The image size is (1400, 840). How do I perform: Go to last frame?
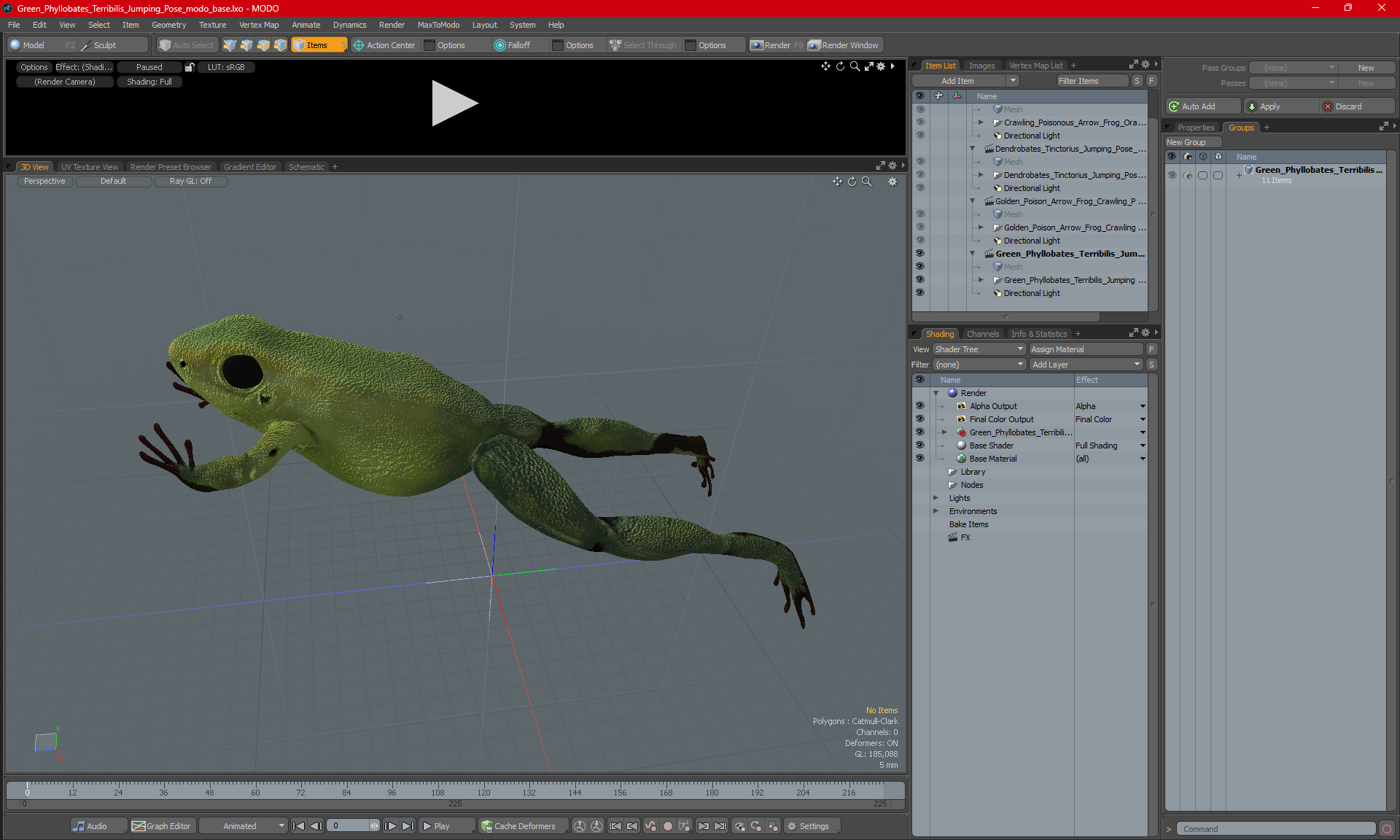coord(408,826)
